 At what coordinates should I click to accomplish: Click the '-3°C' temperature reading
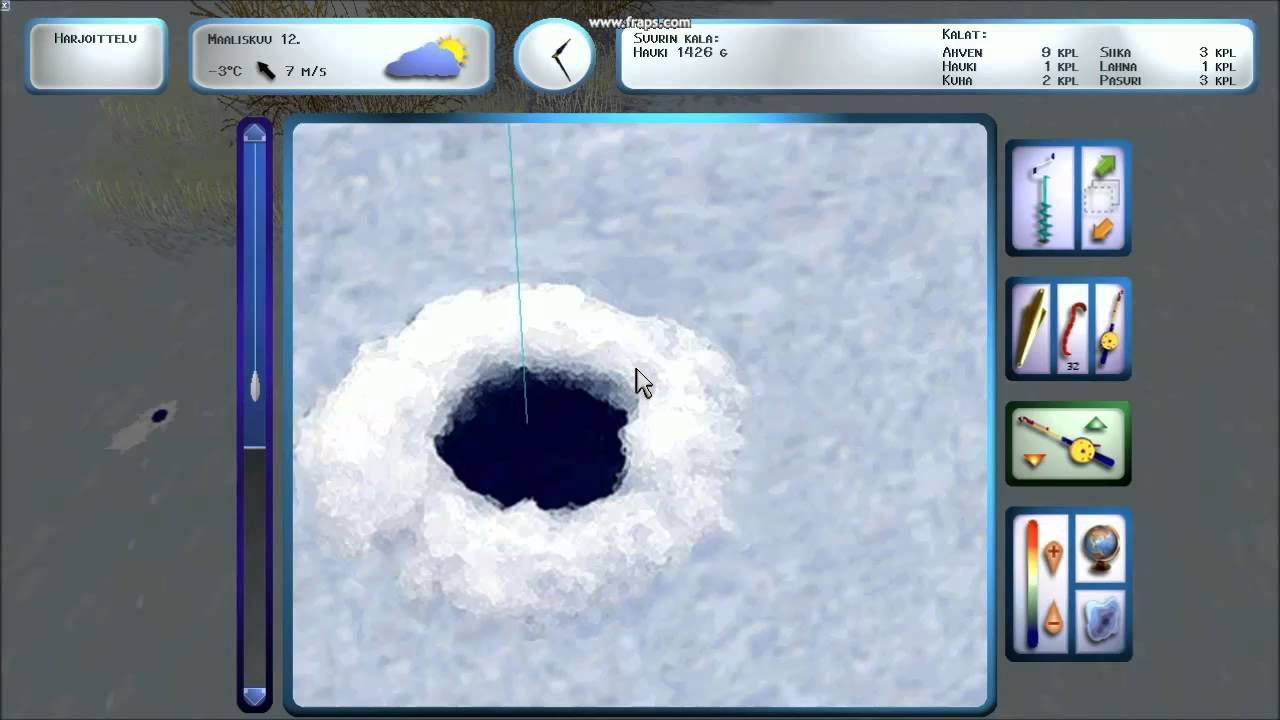[x=225, y=71]
